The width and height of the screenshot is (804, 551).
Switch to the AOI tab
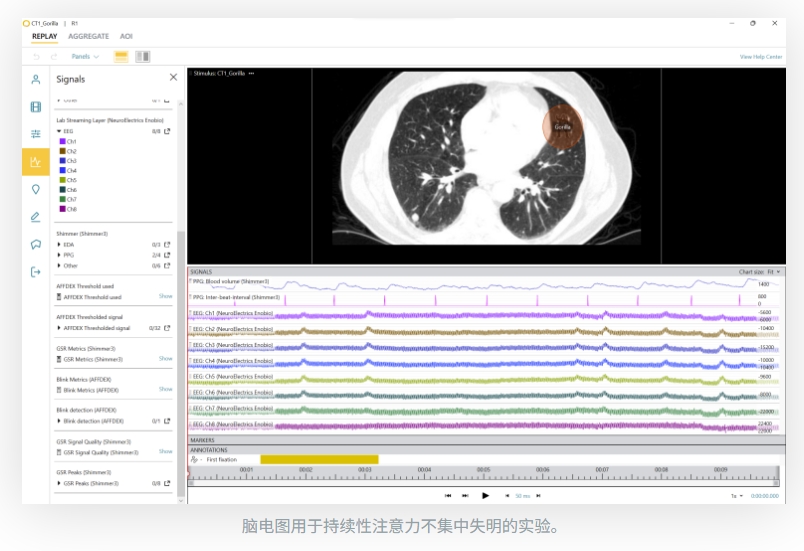click(126, 36)
